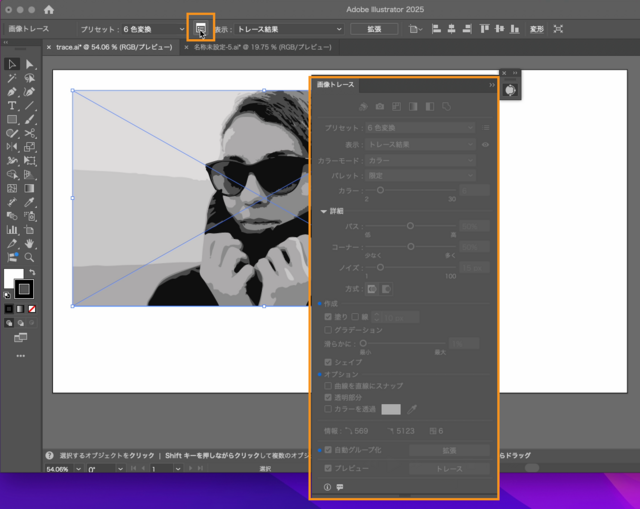Click 拡張 button in control bar
640x509 pixels.
click(374, 29)
